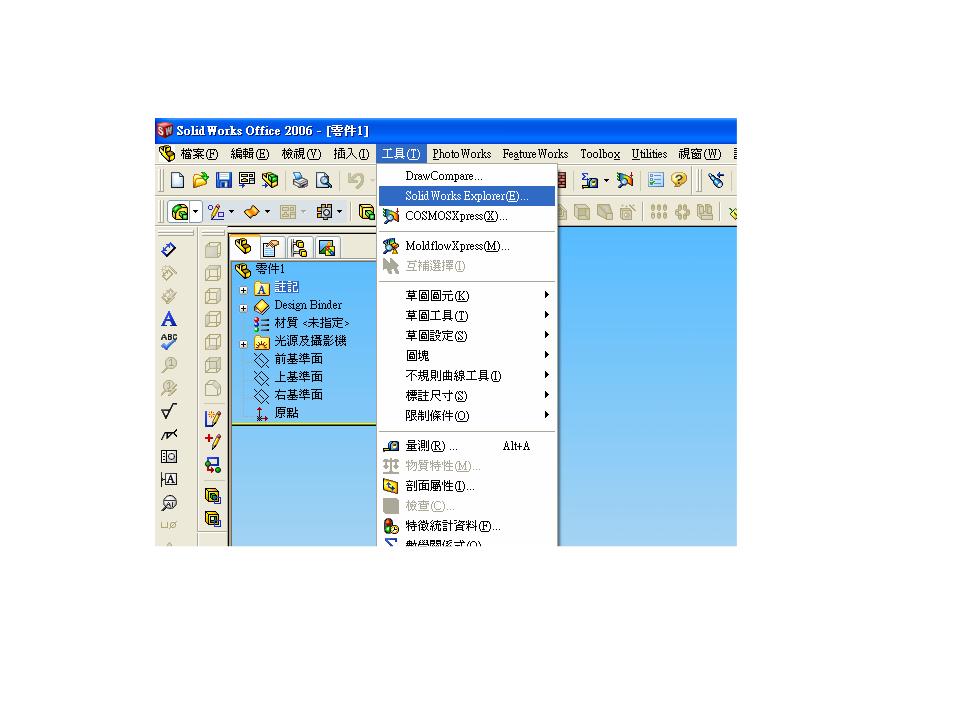
Task: Click the Print Preview magnifier icon
Action: pyautogui.click(x=323, y=180)
